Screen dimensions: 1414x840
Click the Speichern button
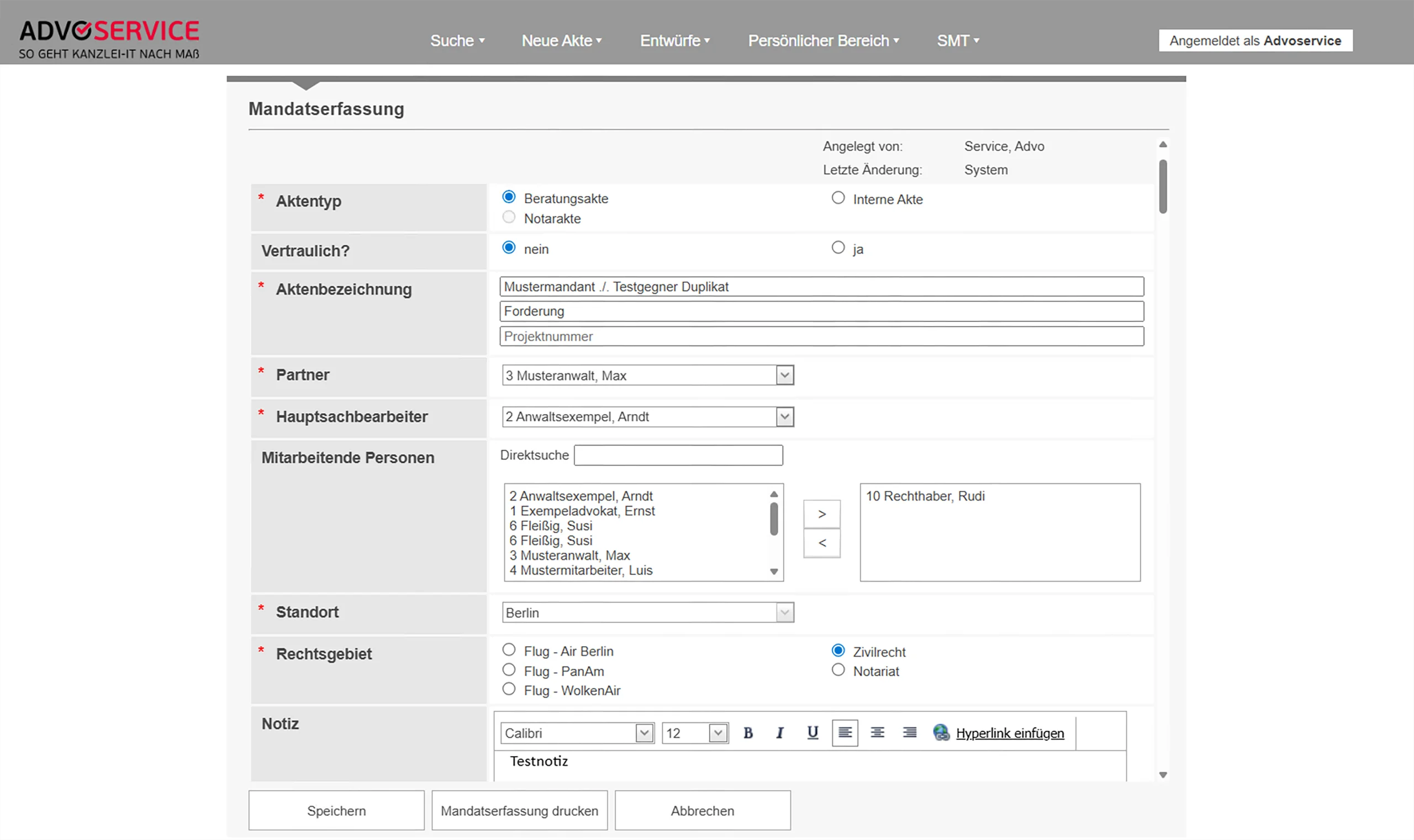coord(336,811)
